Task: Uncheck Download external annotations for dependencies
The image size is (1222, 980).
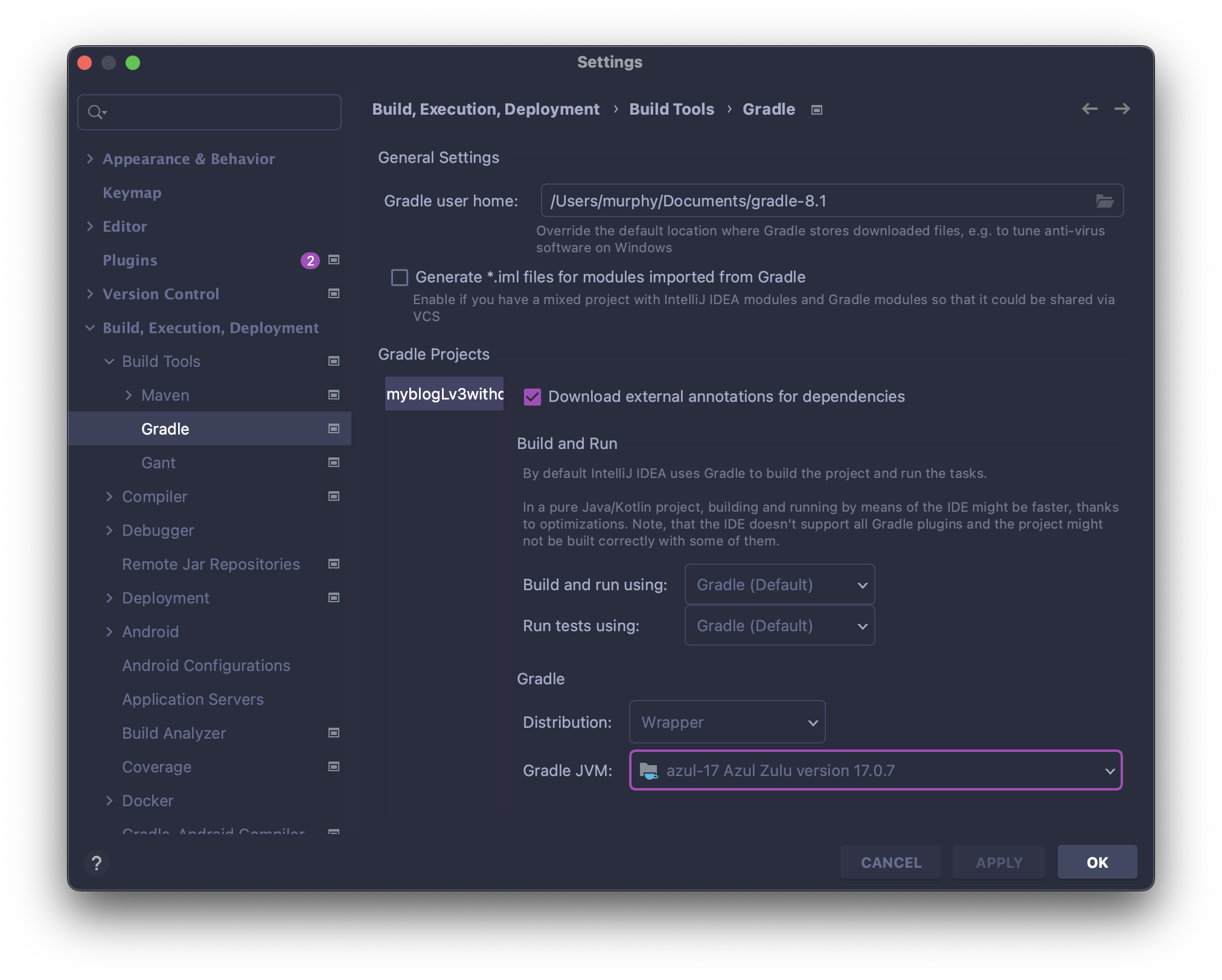Action: tap(532, 397)
